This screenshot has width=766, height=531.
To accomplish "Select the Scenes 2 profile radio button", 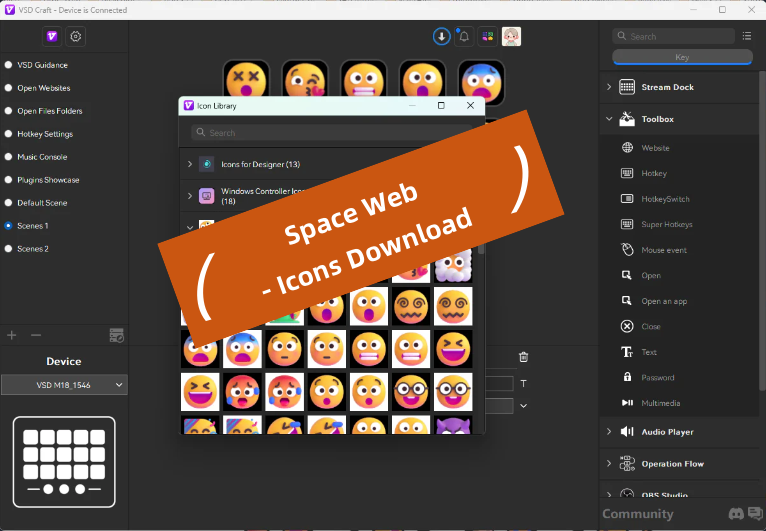I will (9, 249).
